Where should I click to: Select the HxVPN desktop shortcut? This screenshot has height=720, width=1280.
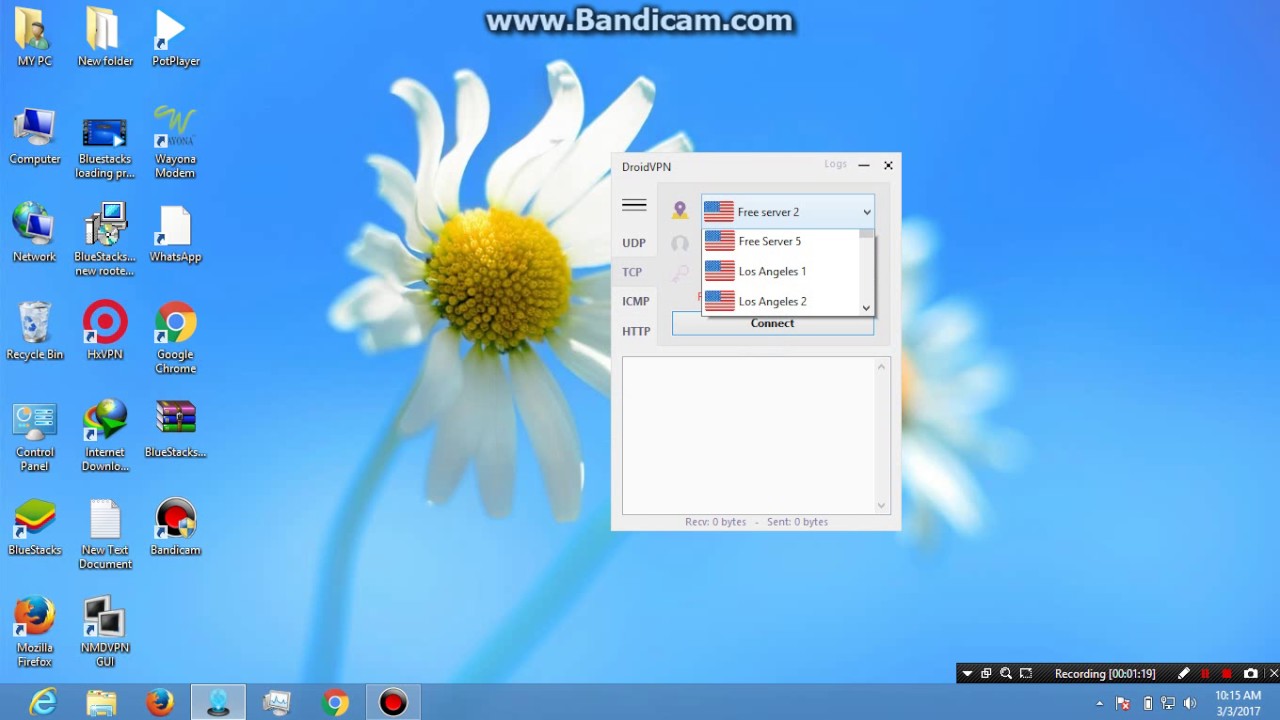coord(105,332)
